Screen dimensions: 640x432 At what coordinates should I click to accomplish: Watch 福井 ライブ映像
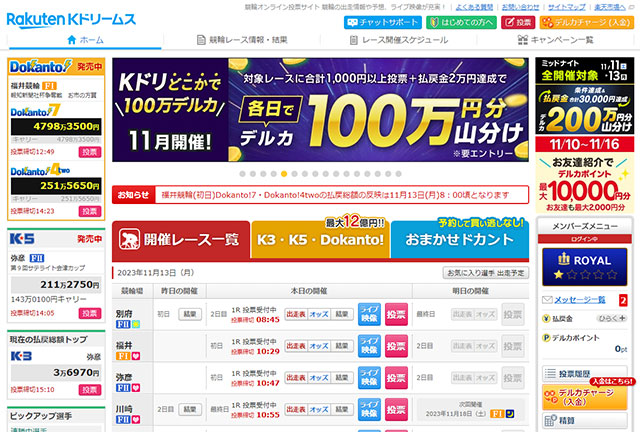[x=369, y=346]
